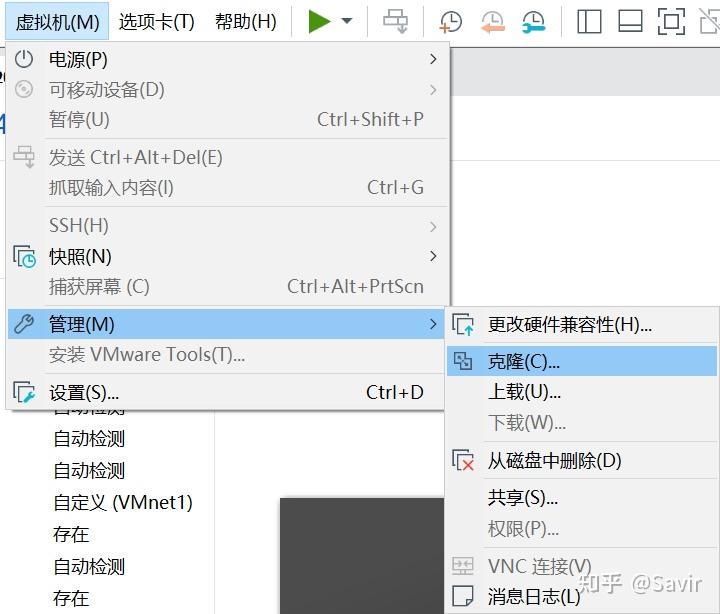Open the 虚拟机(M) menu
Image resolution: width=720 pixels, height=614 pixels.
point(57,21)
